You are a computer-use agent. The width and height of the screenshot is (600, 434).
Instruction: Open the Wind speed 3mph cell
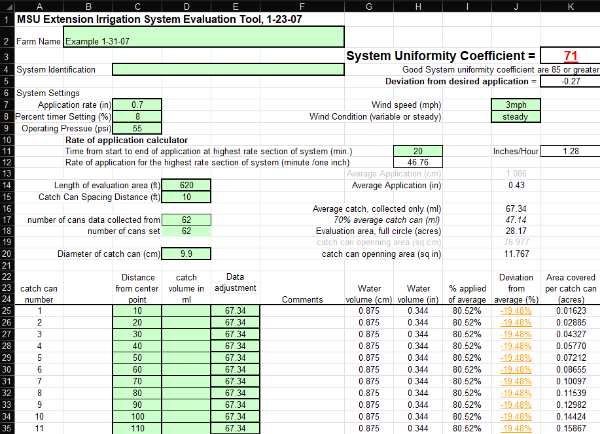pos(516,105)
